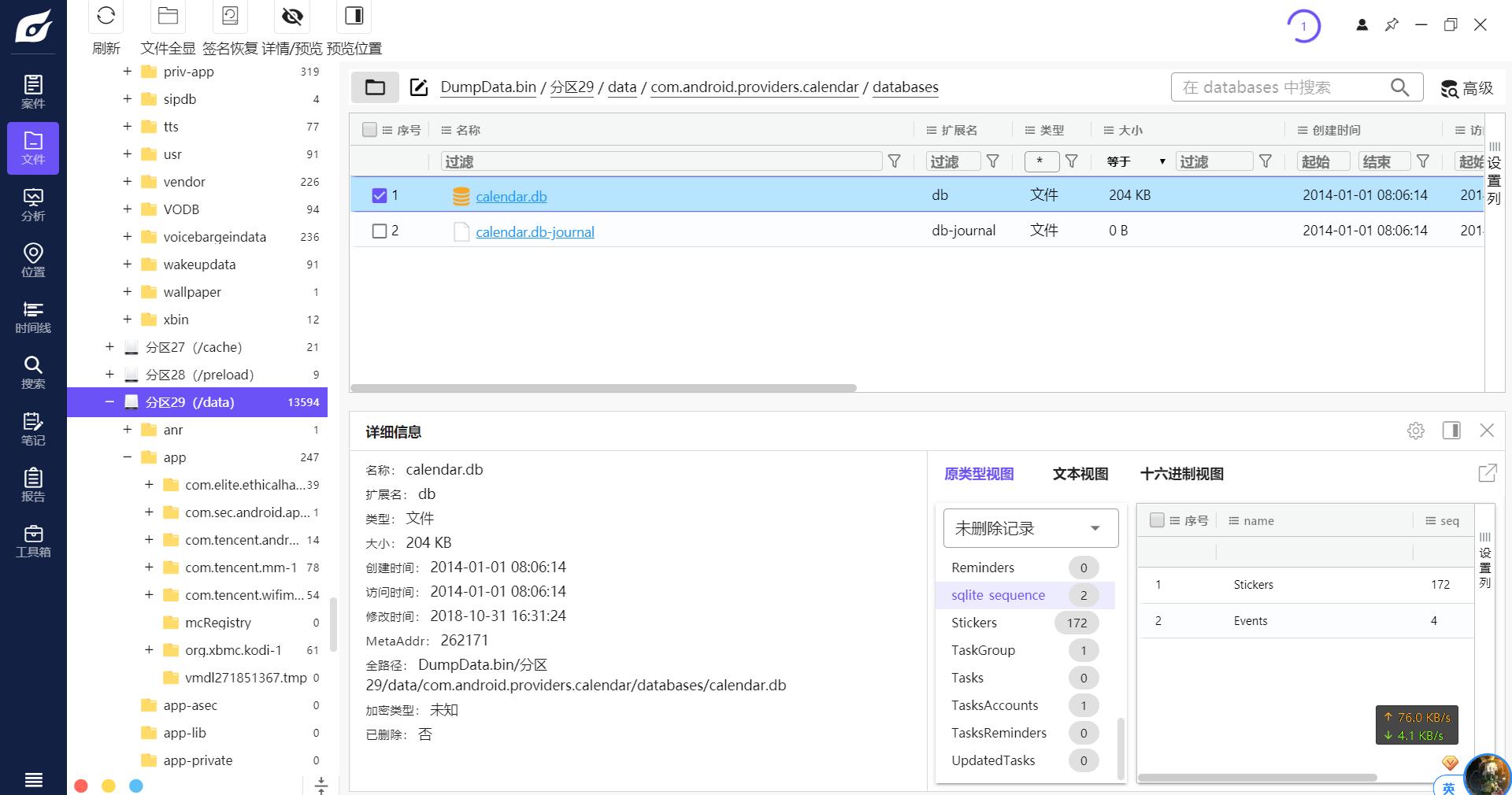The image size is (1512, 795).
Task: Expand the vendor folder
Action: click(127, 182)
